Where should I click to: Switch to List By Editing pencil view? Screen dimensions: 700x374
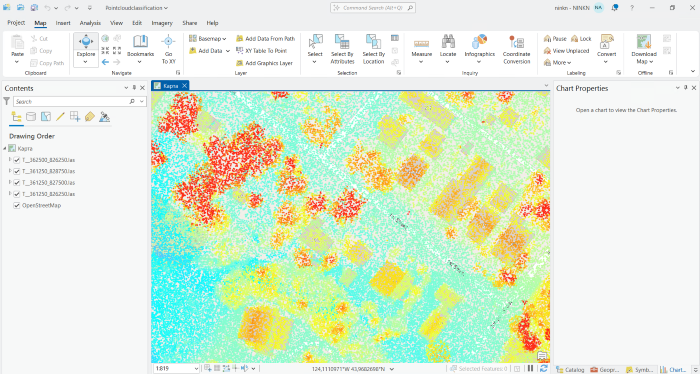click(x=60, y=117)
